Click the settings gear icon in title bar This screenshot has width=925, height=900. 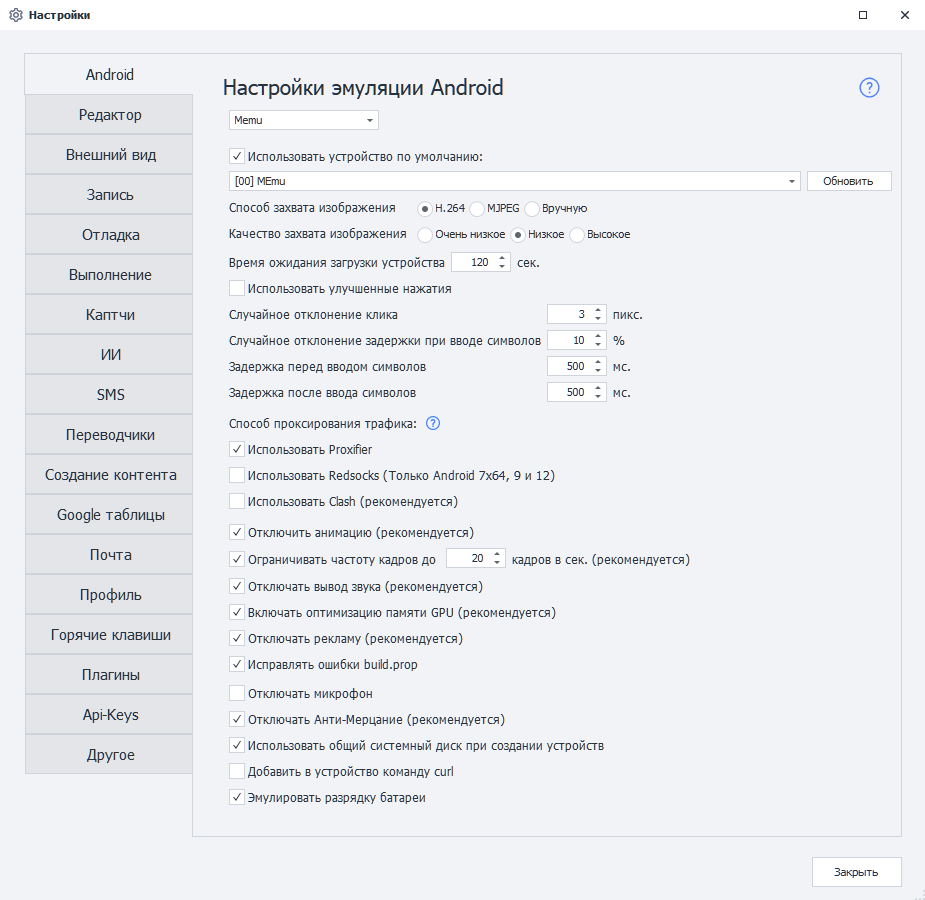[x=16, y=15]
